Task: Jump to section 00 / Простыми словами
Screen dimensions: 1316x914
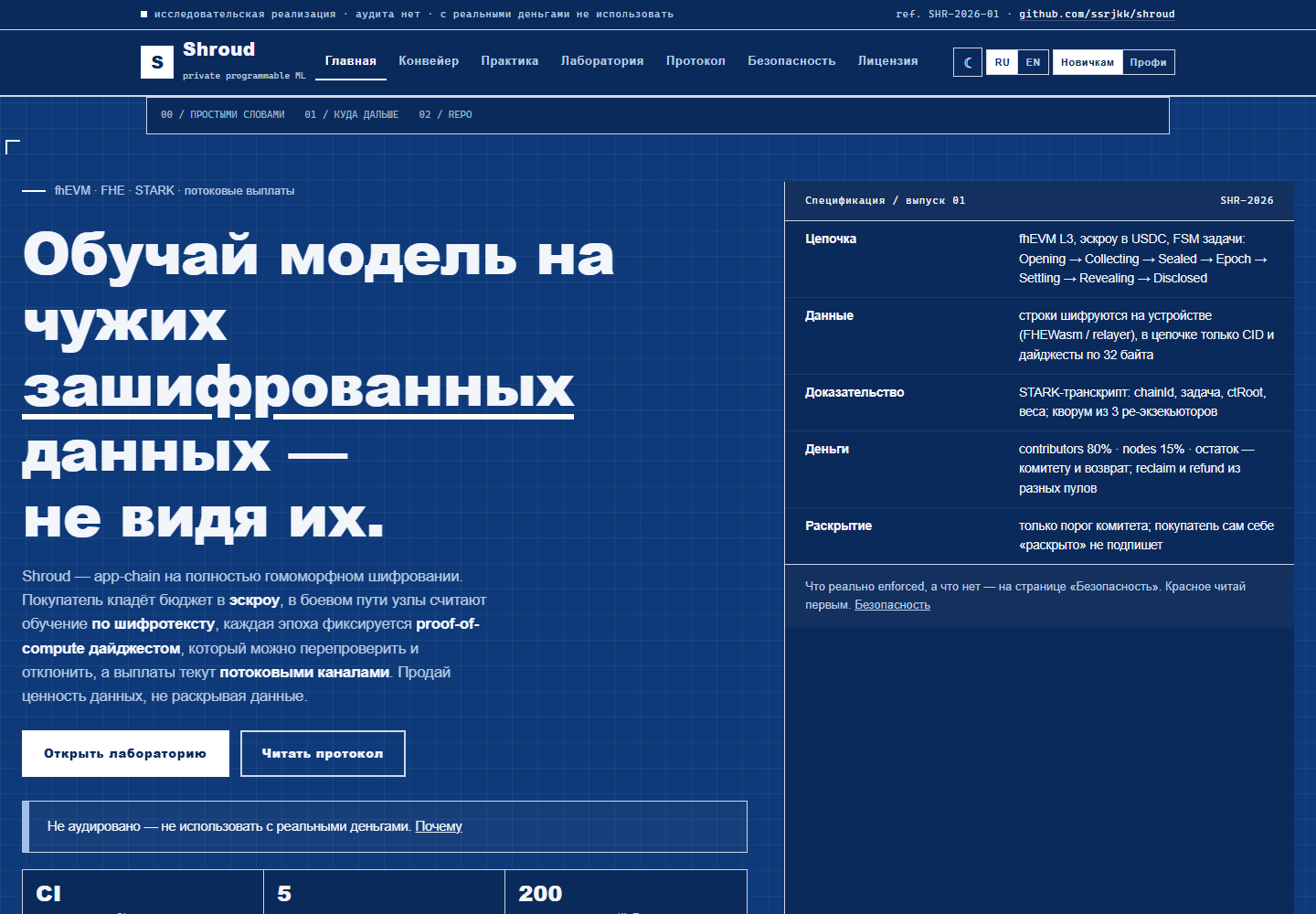Action: (223, 114)
